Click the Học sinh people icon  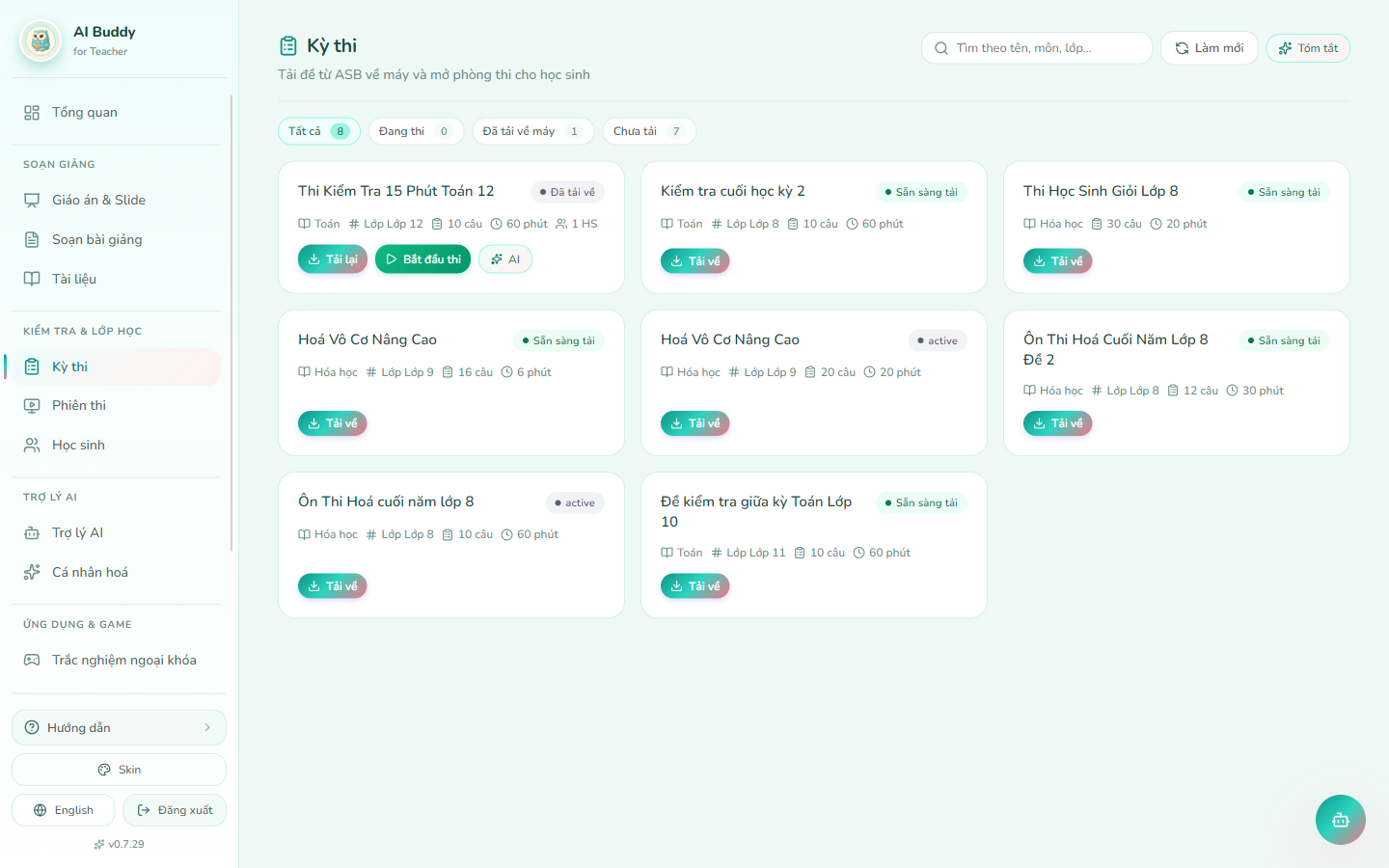[x=32, y=446]
